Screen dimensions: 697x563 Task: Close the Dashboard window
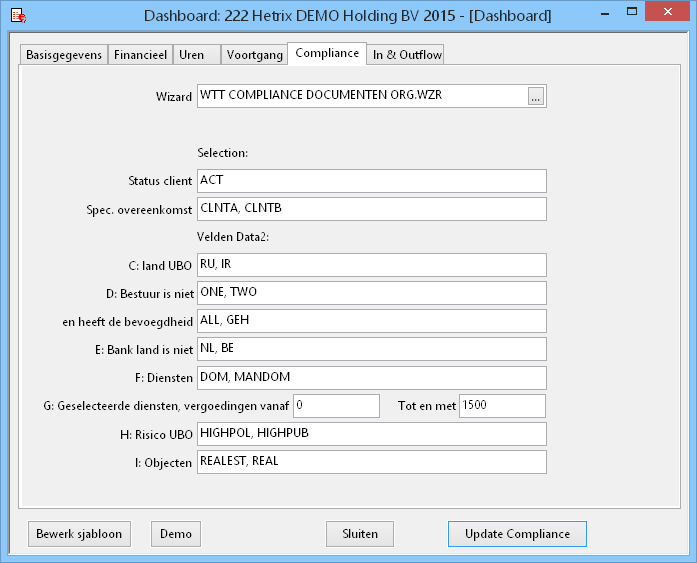[x=668, y=12]
